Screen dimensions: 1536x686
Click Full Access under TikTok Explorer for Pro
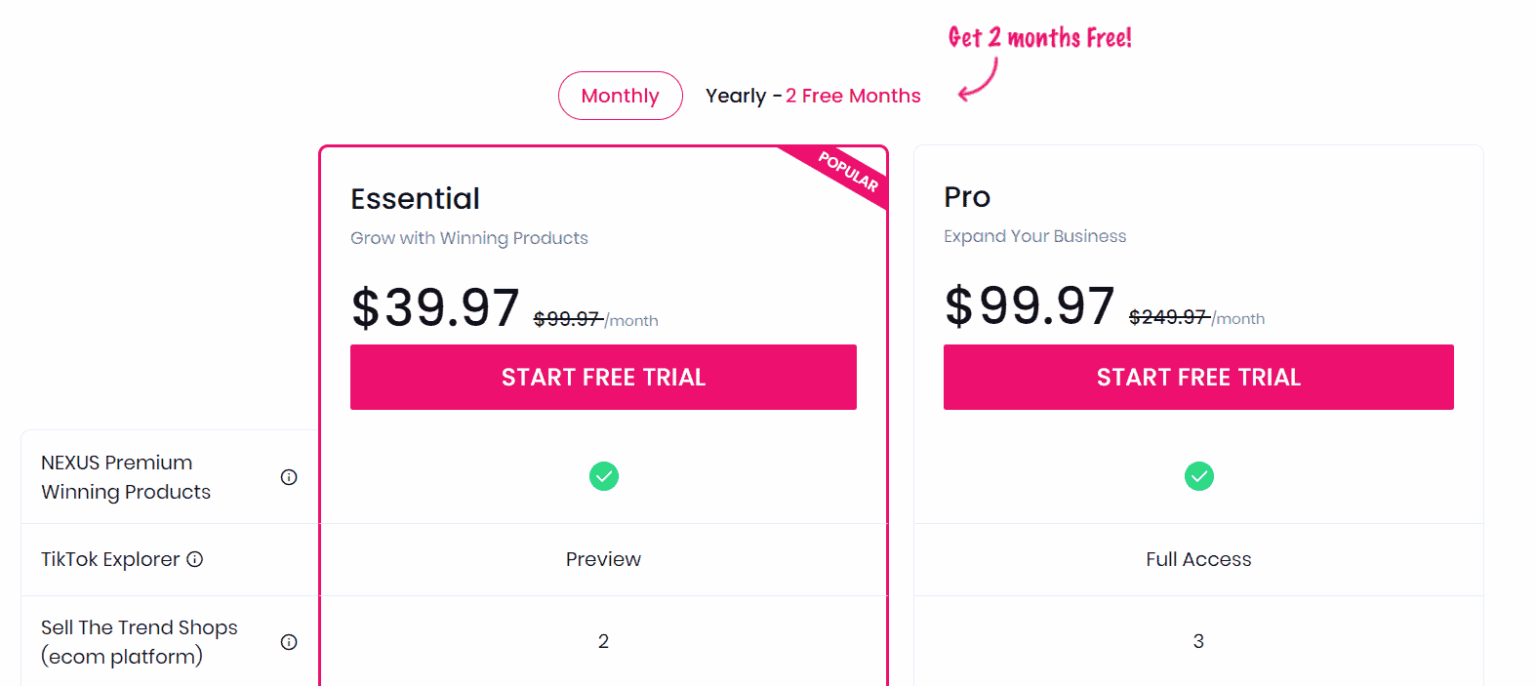1199,559
